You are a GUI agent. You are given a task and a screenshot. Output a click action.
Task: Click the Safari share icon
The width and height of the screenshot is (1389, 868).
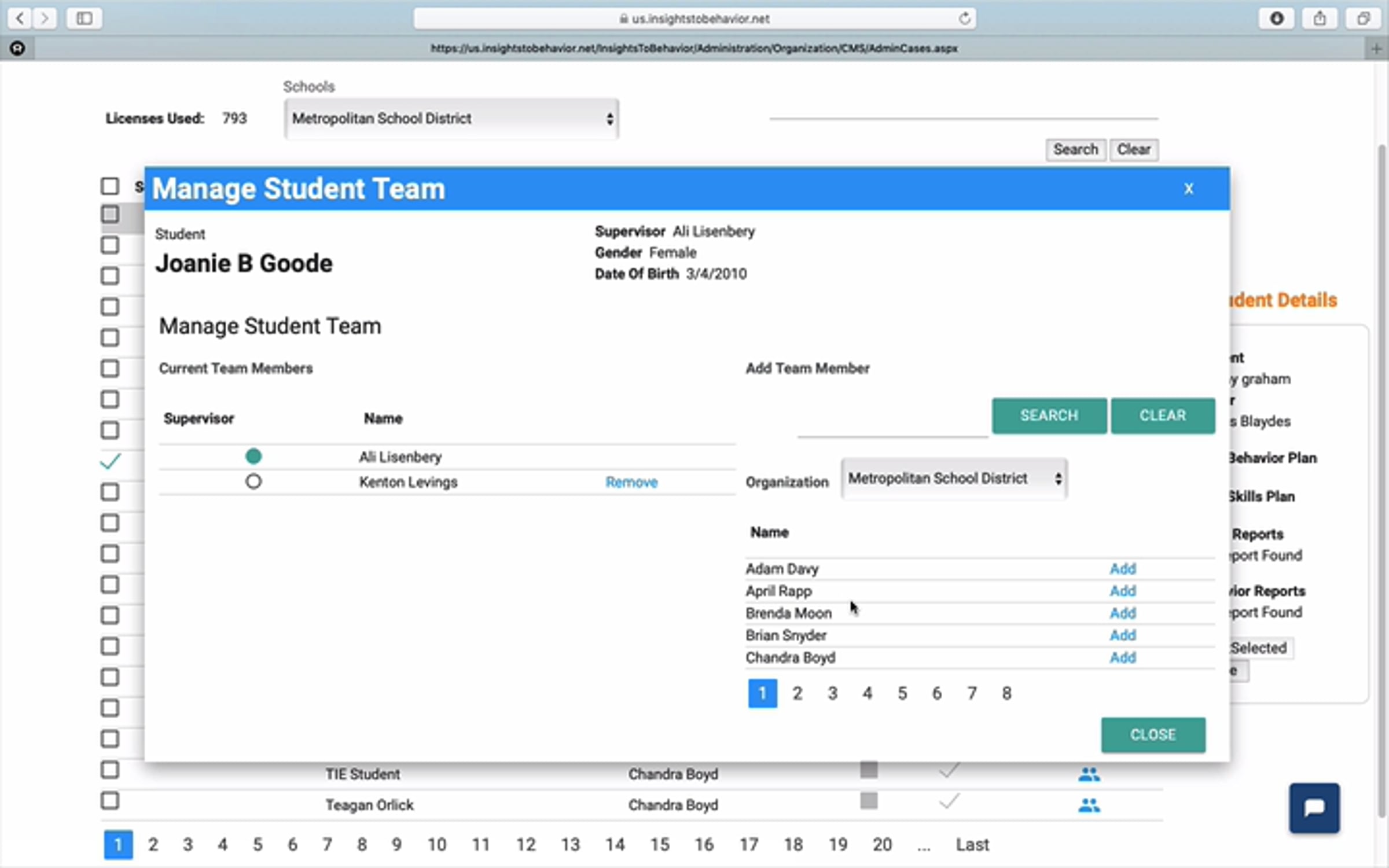tap(1320, 19)
